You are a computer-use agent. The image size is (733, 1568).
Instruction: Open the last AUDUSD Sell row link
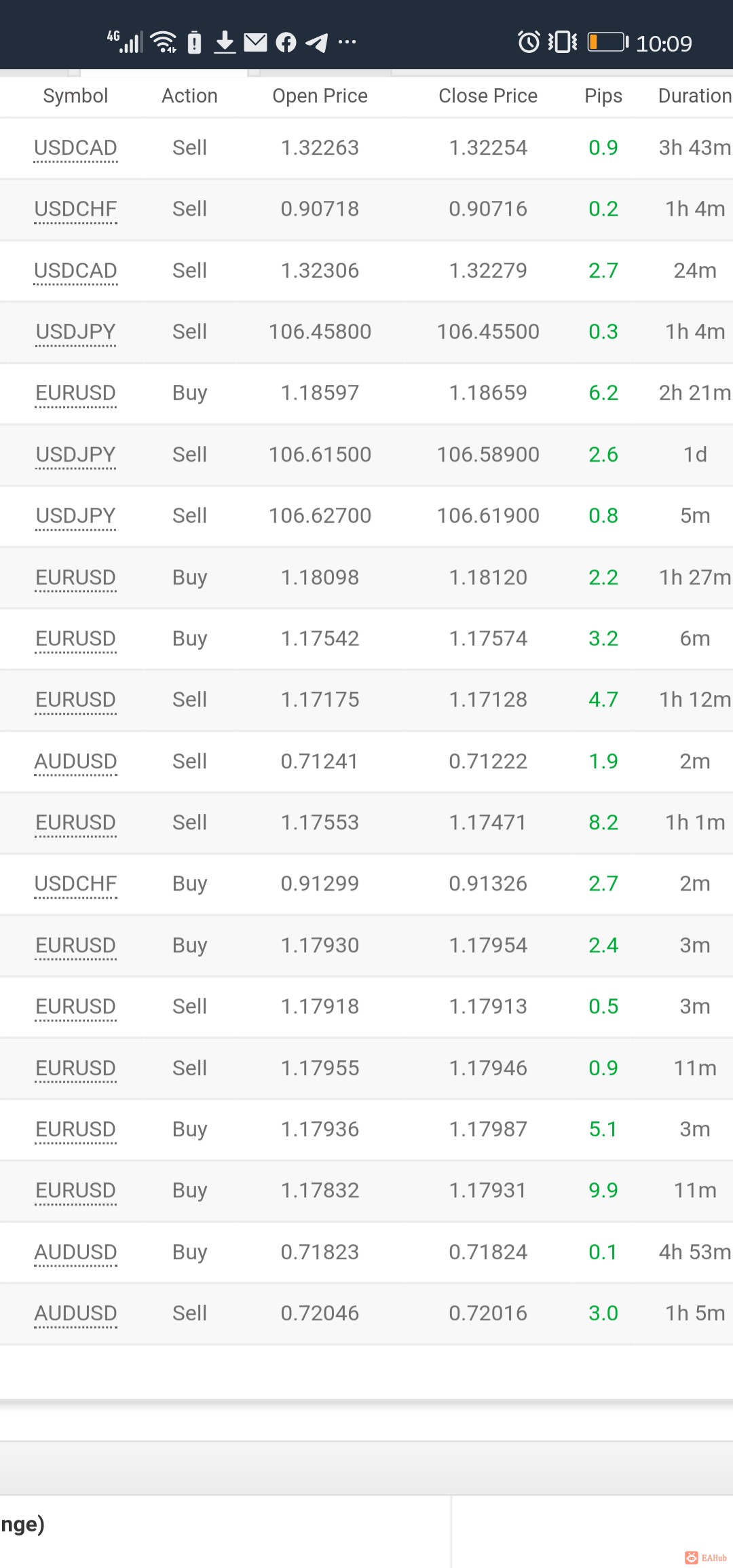[x=75, y=1313]
